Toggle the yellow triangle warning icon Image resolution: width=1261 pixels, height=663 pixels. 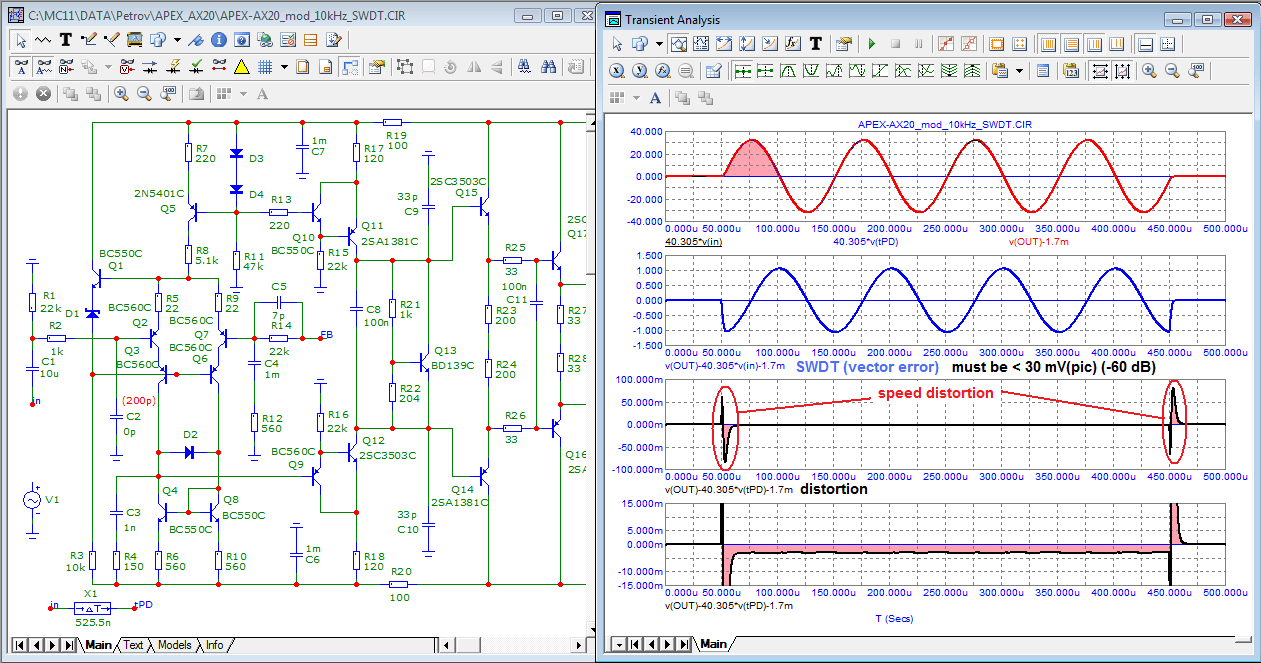click(x=241, y=67)
